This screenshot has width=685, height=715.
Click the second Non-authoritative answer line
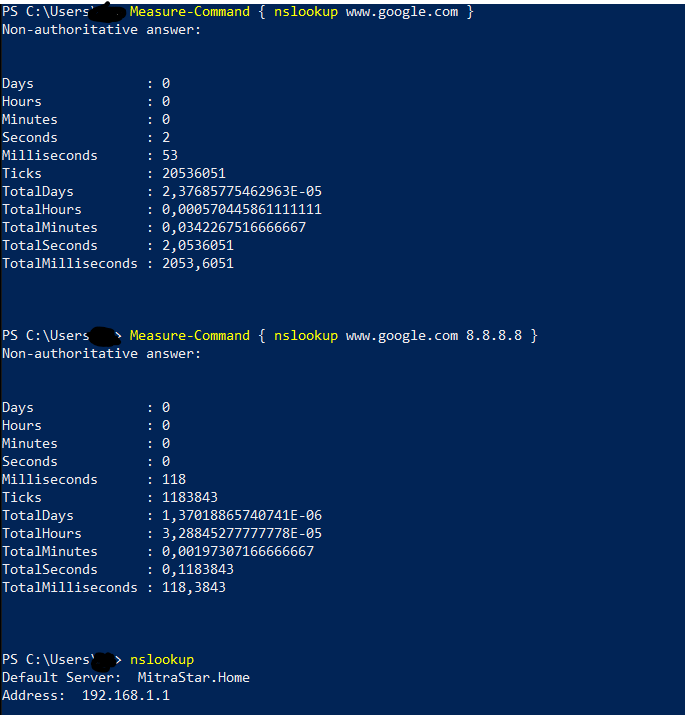coord(102,354)
